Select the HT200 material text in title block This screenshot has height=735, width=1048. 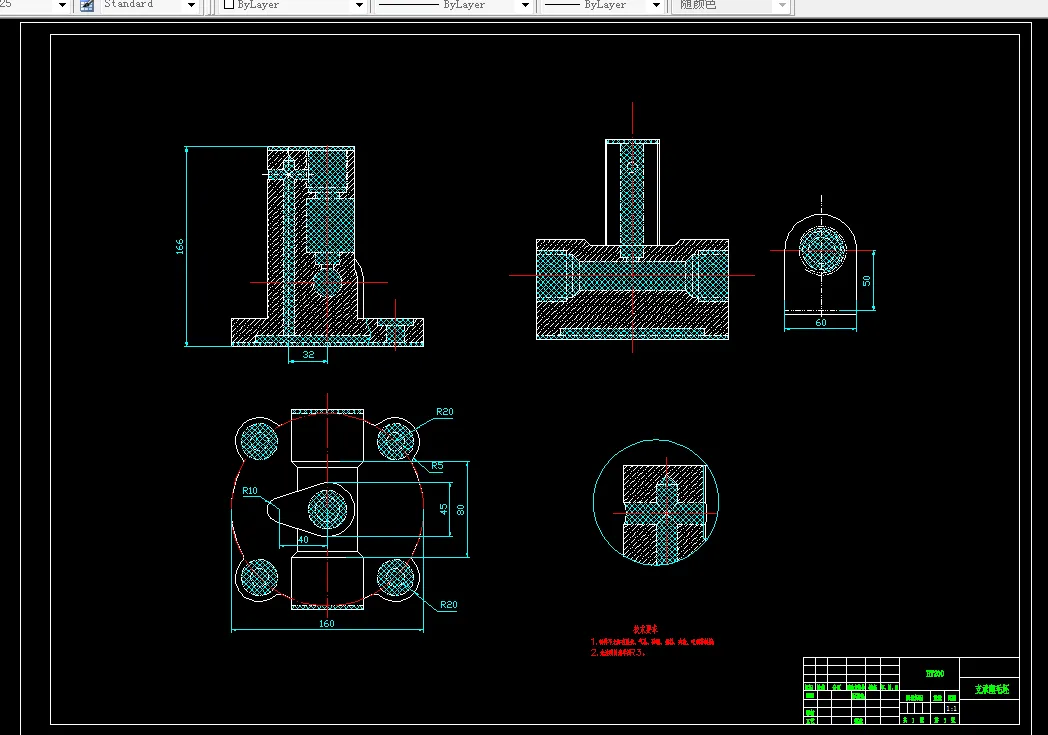(934, 674)
